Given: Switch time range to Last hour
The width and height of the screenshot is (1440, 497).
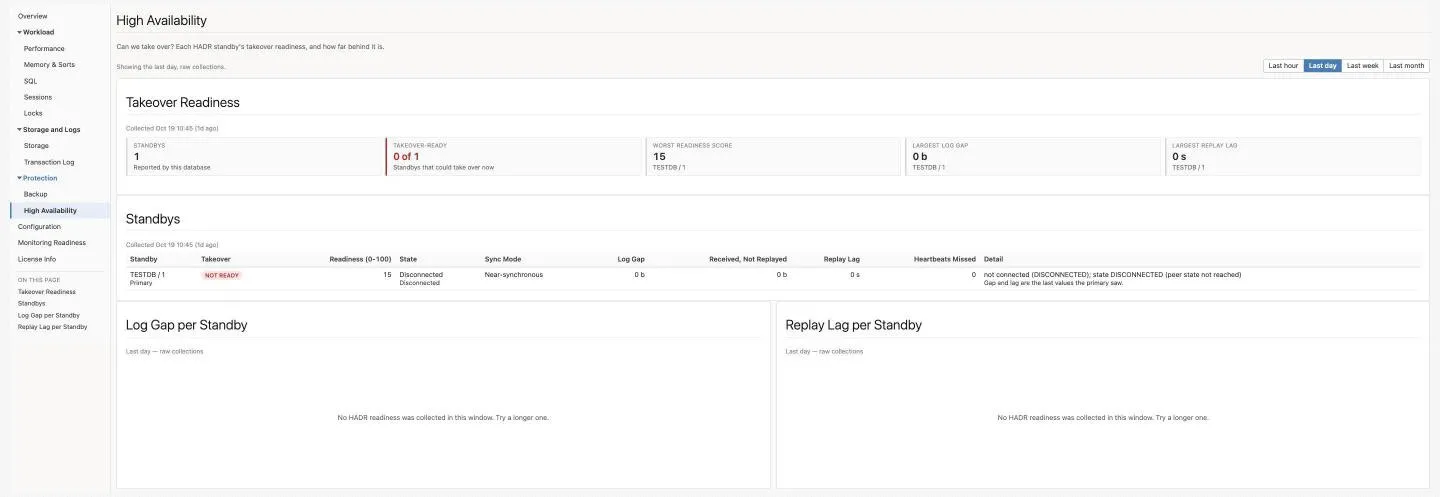Looking at the screenshot, I should pos(1283,65).
